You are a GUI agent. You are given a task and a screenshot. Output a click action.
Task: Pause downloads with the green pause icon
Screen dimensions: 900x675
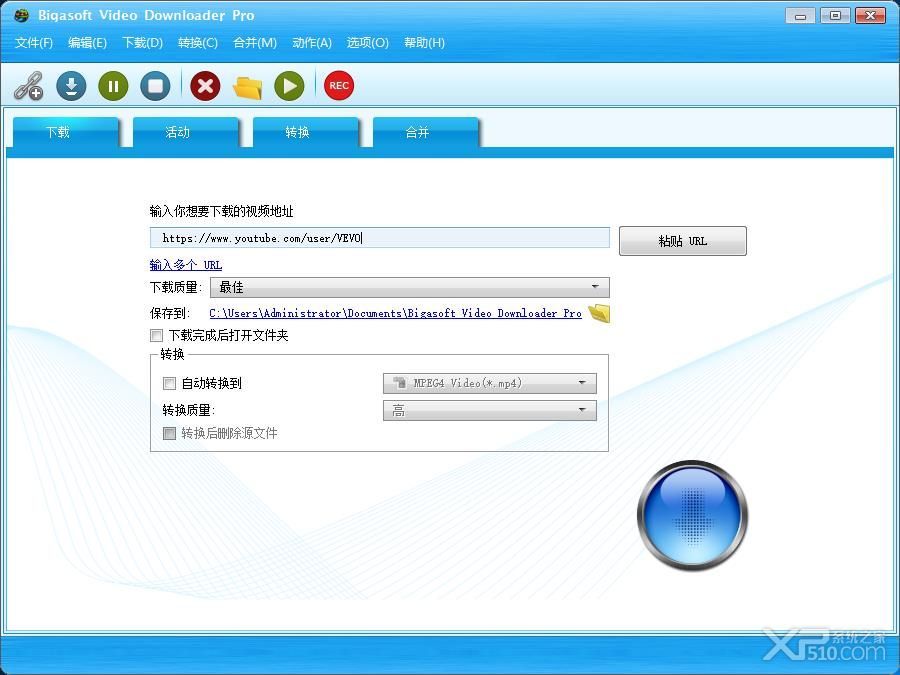[113, 86]
